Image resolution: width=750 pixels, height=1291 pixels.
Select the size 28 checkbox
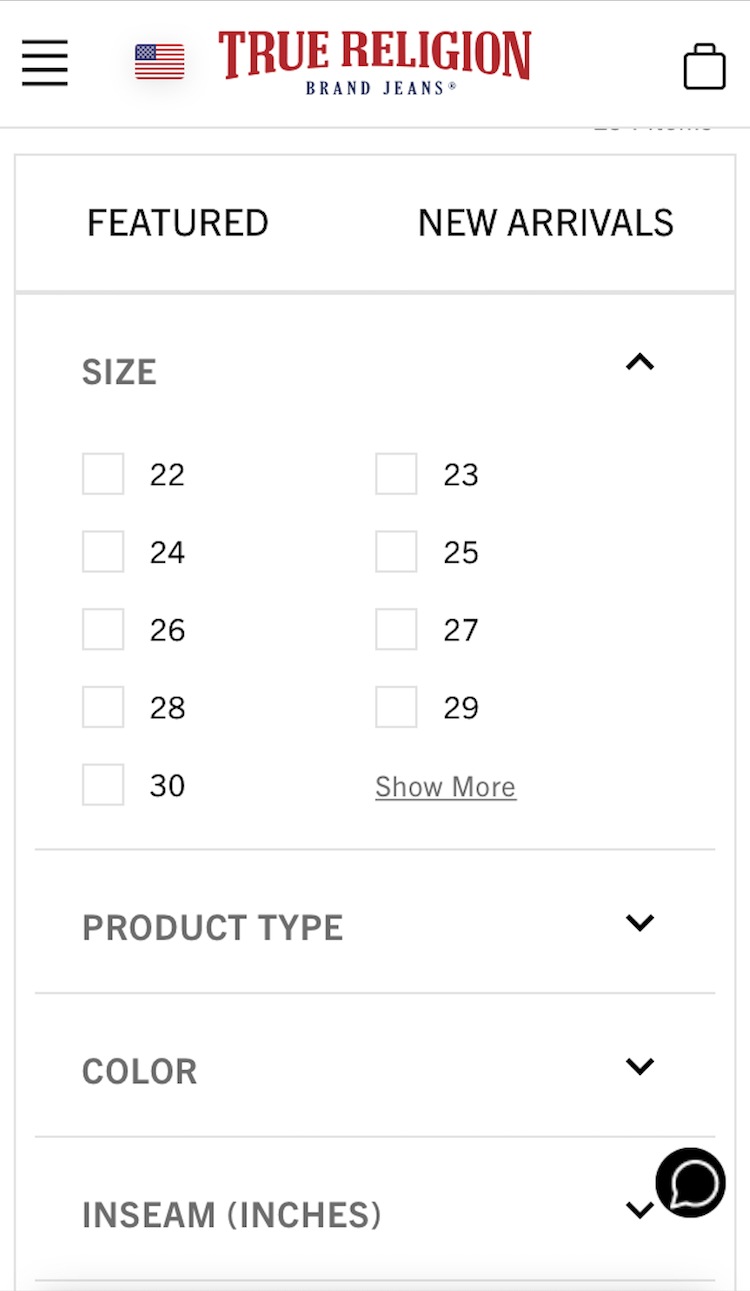103,708
